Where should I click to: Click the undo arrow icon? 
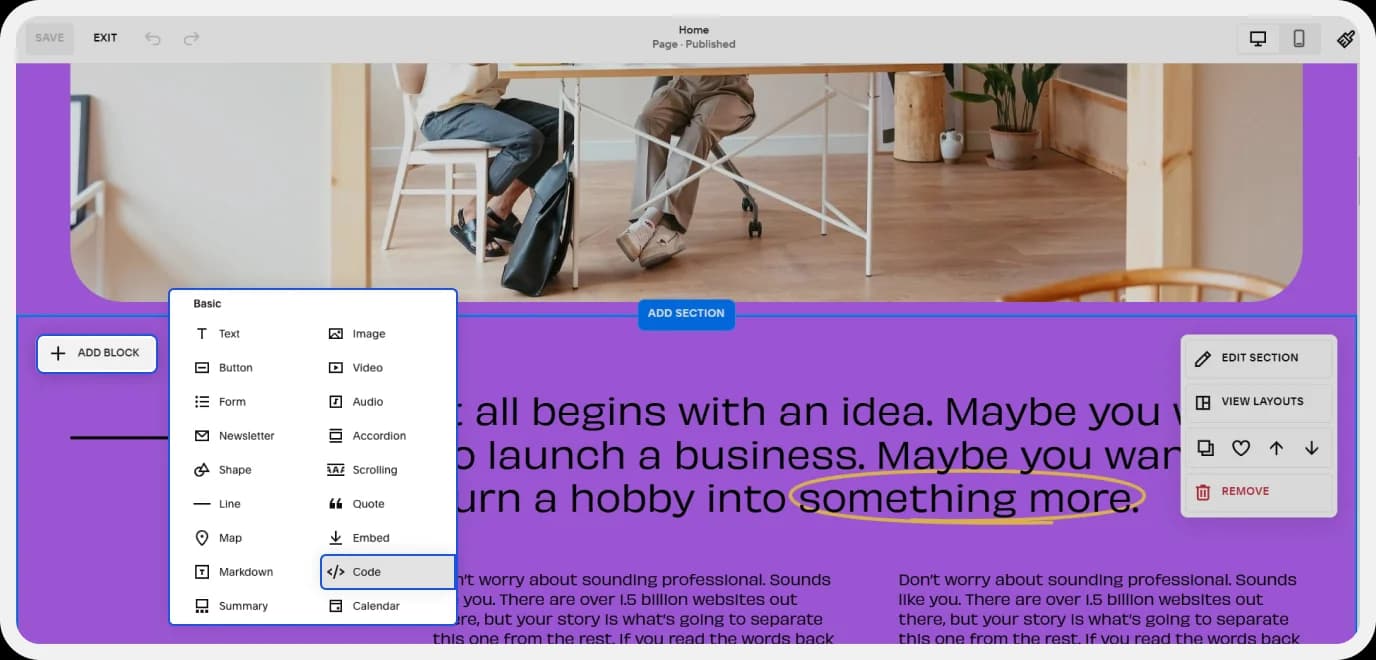coord(152,38)
